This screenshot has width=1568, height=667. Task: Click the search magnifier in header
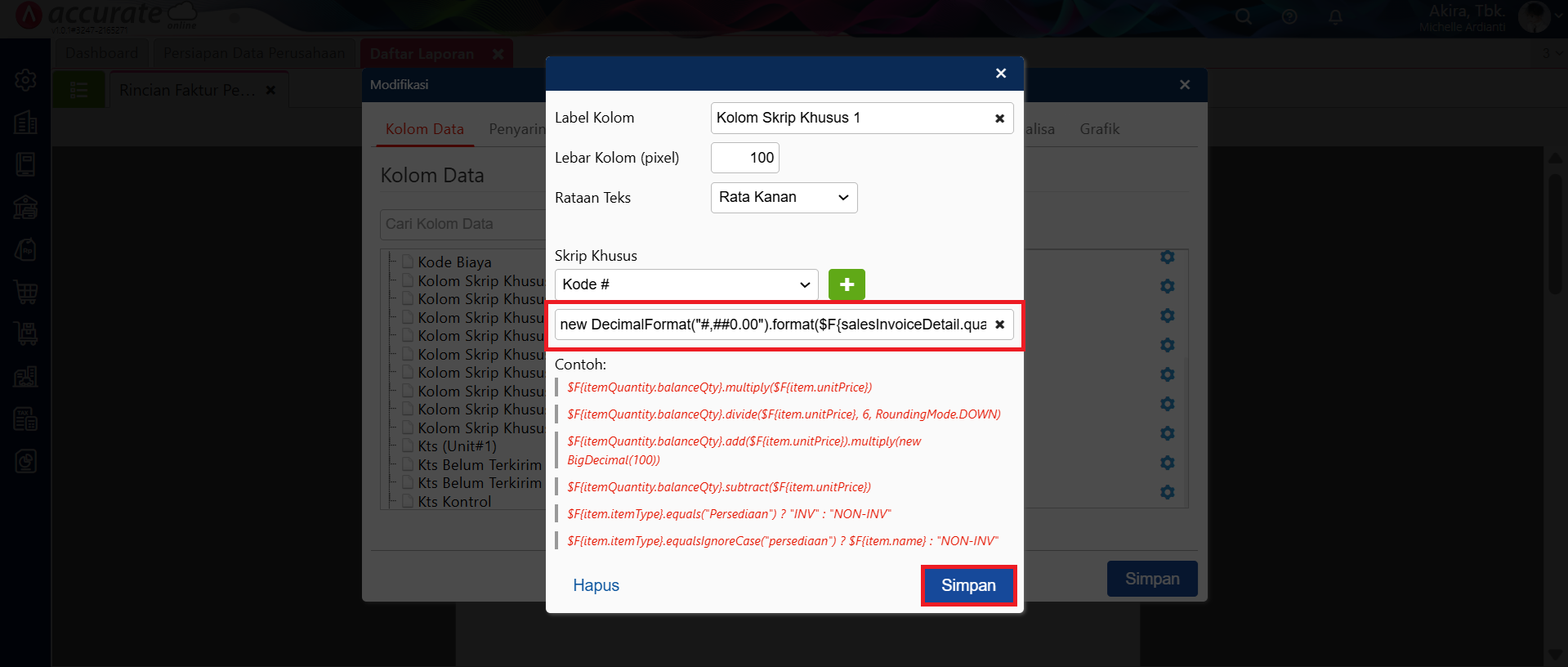[x=1244, y=17]
